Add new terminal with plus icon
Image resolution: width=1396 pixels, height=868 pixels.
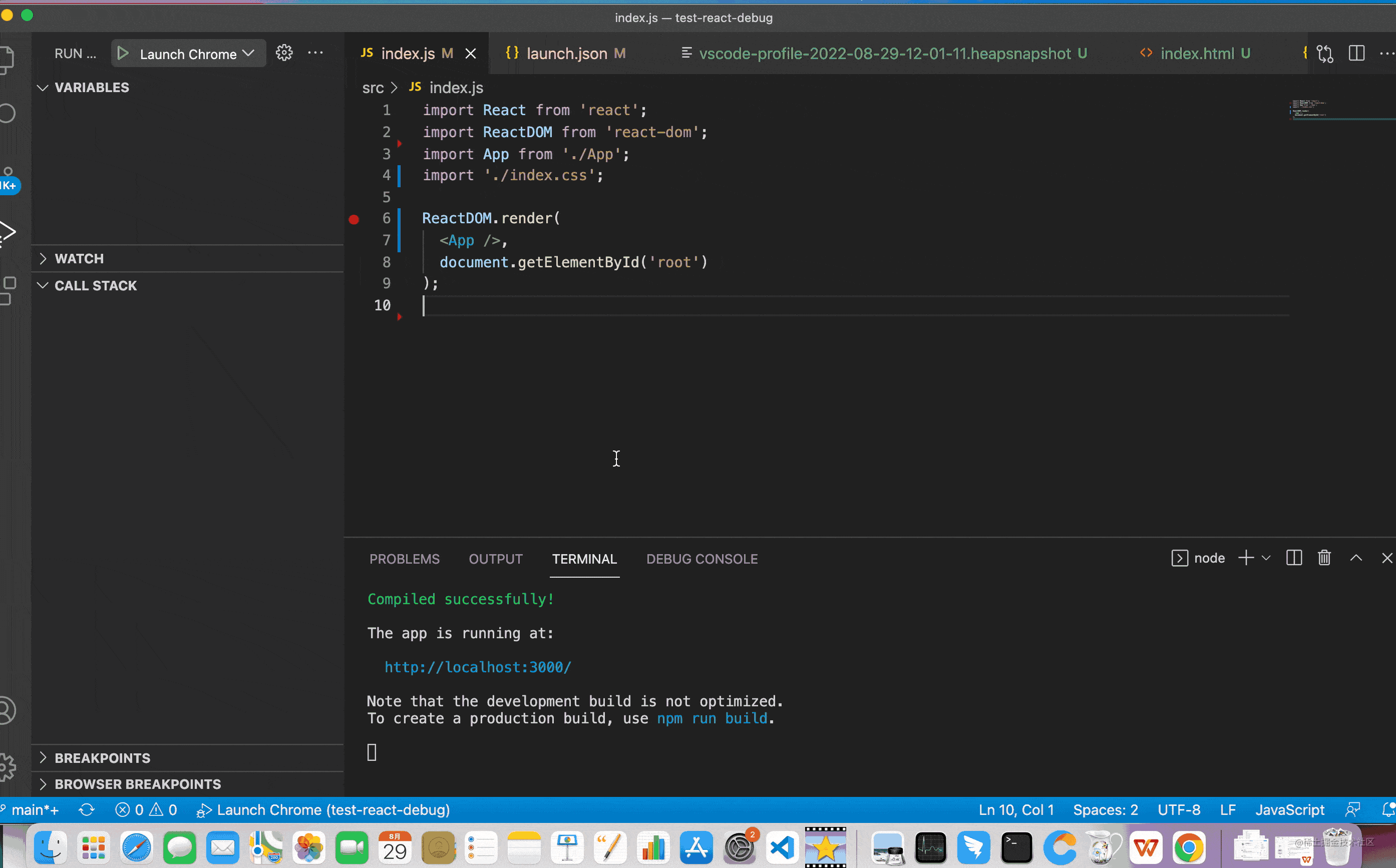point(1246,558)
